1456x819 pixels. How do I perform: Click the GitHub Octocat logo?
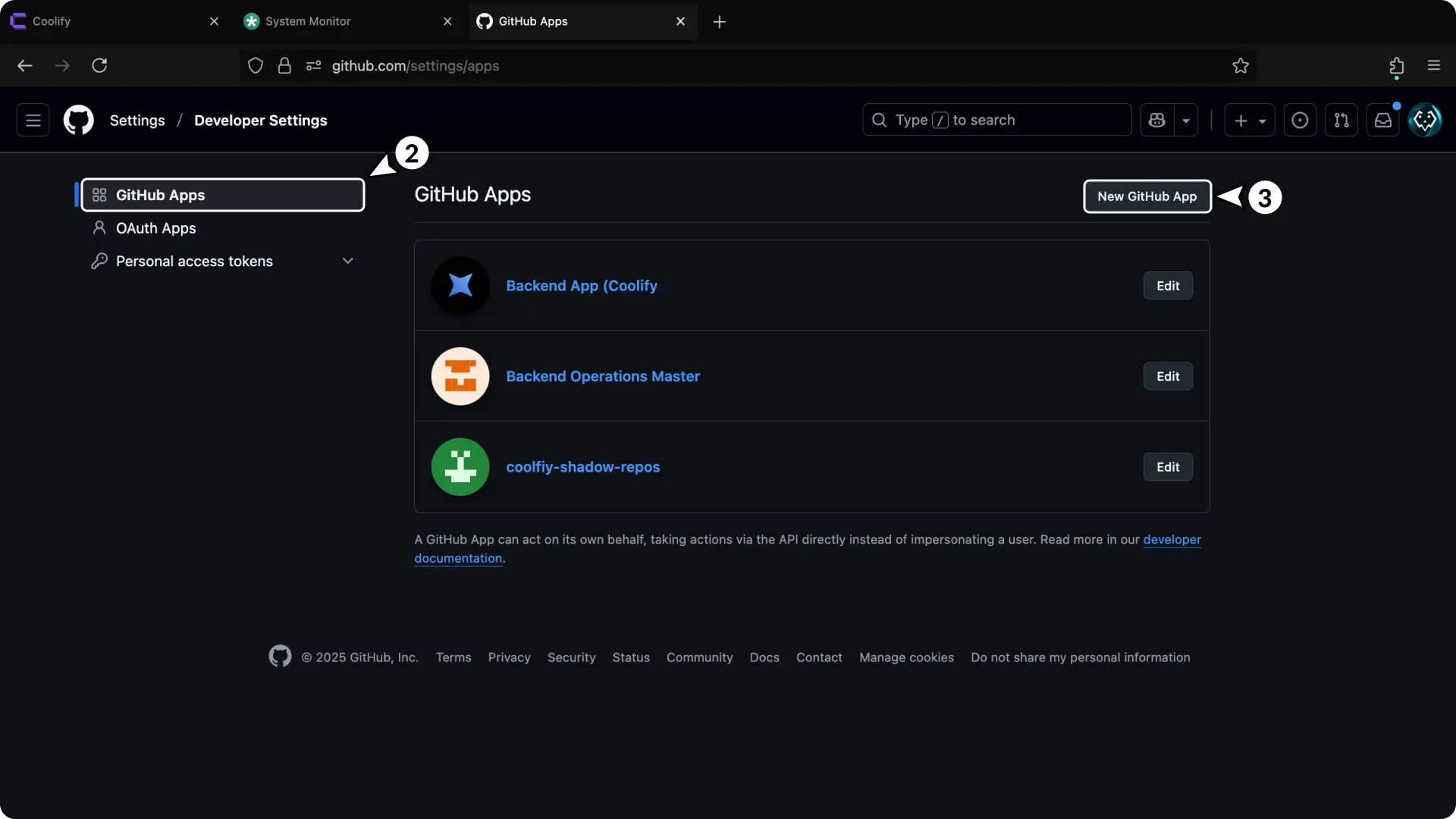78,120
